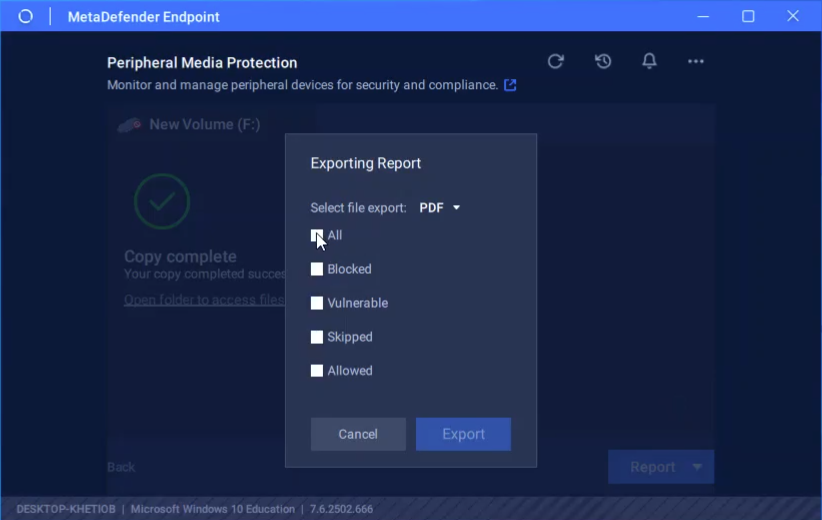This screenshot has width=822, height=520.
Task: Check the All checkbox
Action: point(317,235)
